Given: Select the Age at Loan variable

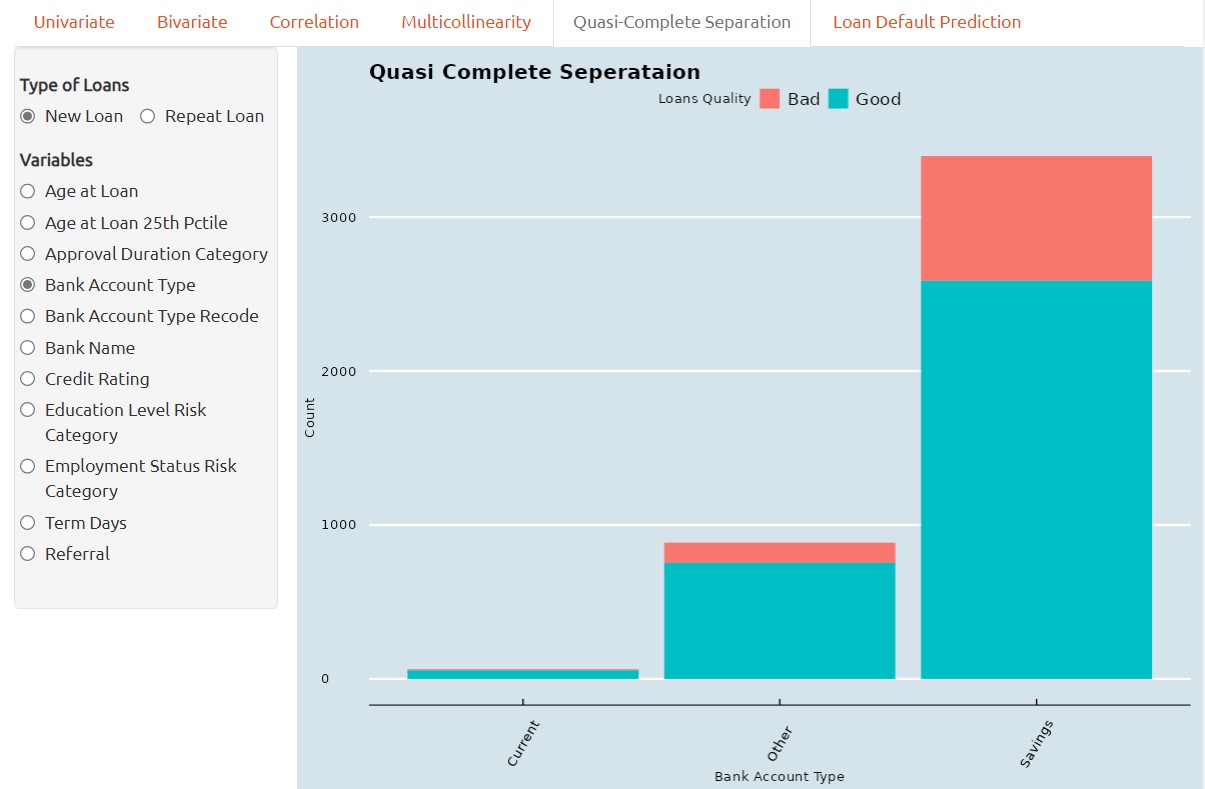Looking at the screenshot, I should coord(28,191).
